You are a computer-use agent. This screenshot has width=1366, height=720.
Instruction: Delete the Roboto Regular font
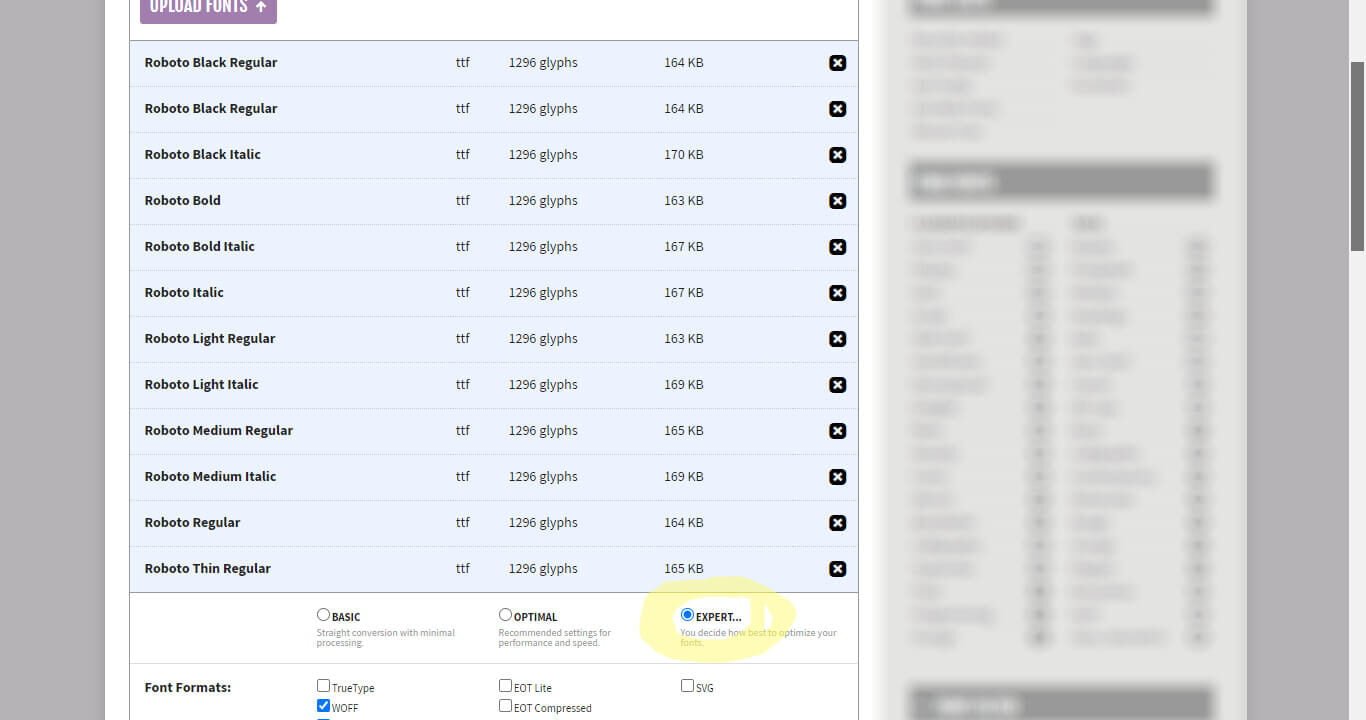coord(837,523)
